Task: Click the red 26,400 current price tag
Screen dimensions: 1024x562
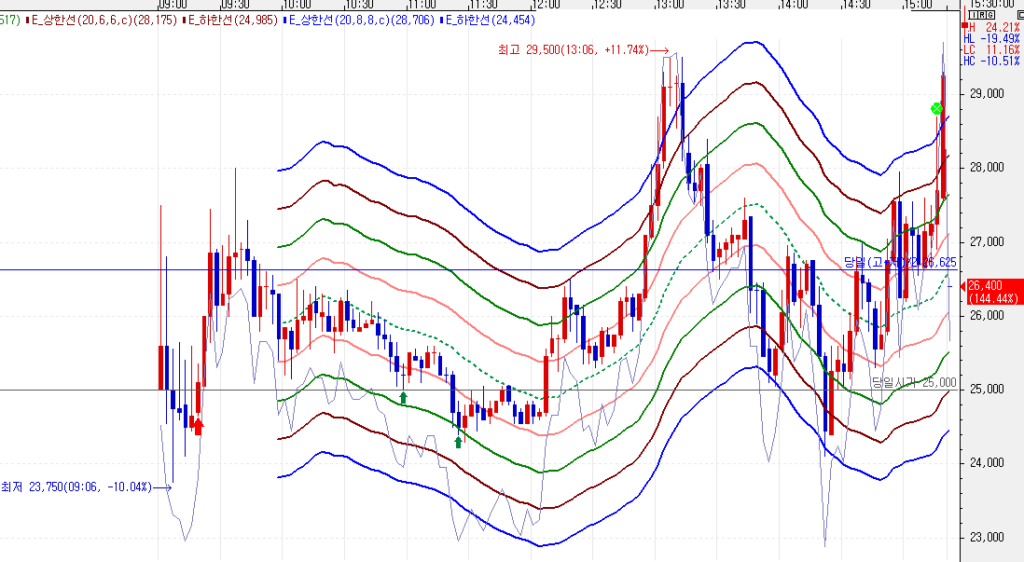Action: pyautogui.click(x=990, y=292)
